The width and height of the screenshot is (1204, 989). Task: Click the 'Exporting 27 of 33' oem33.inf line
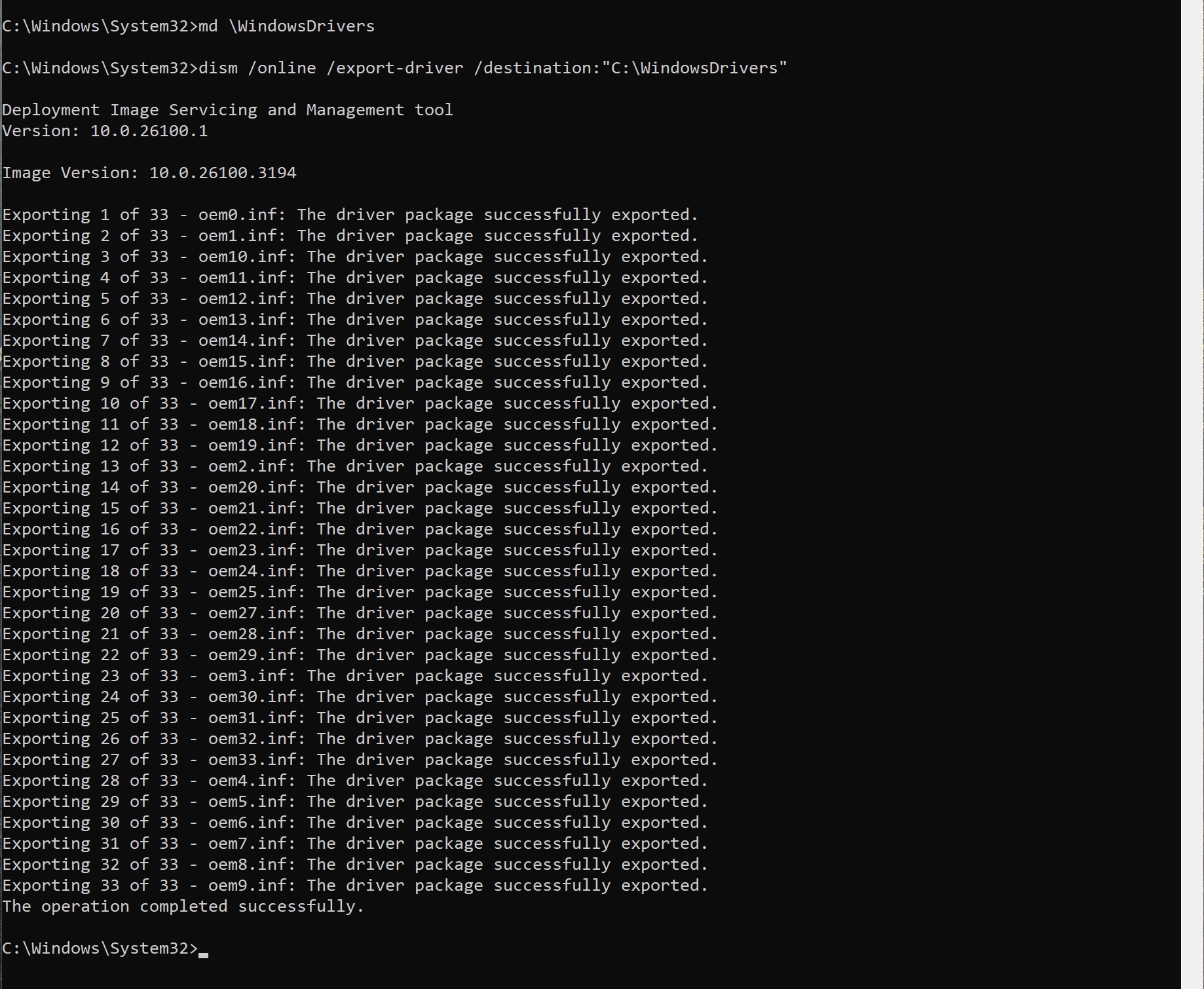click(x=360, y=760)
